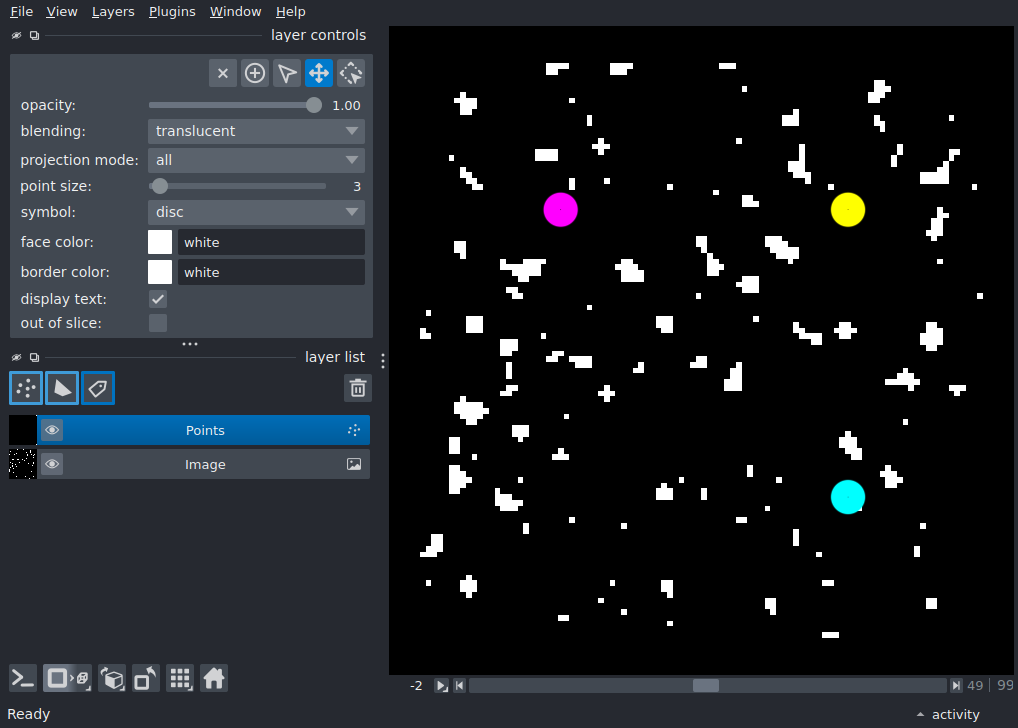Delete selected layer with trash icon
The width and height of the screenshot is (1018, 728).
pyautogui.click(x=358, y=388)
